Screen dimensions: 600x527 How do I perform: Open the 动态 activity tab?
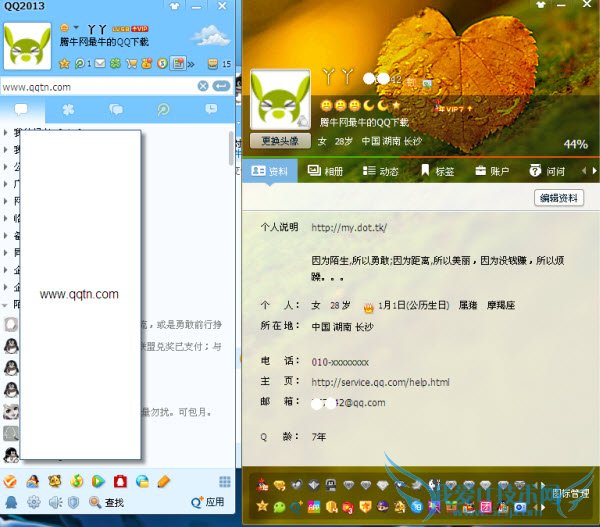(x=381, y=171)
